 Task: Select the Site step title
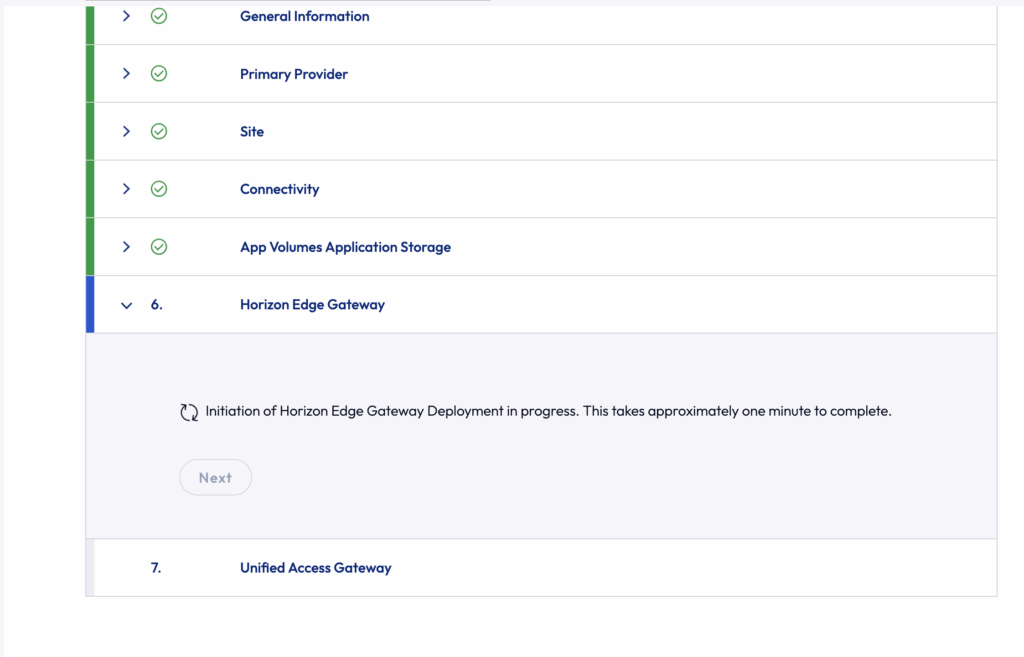click(252, 131)
